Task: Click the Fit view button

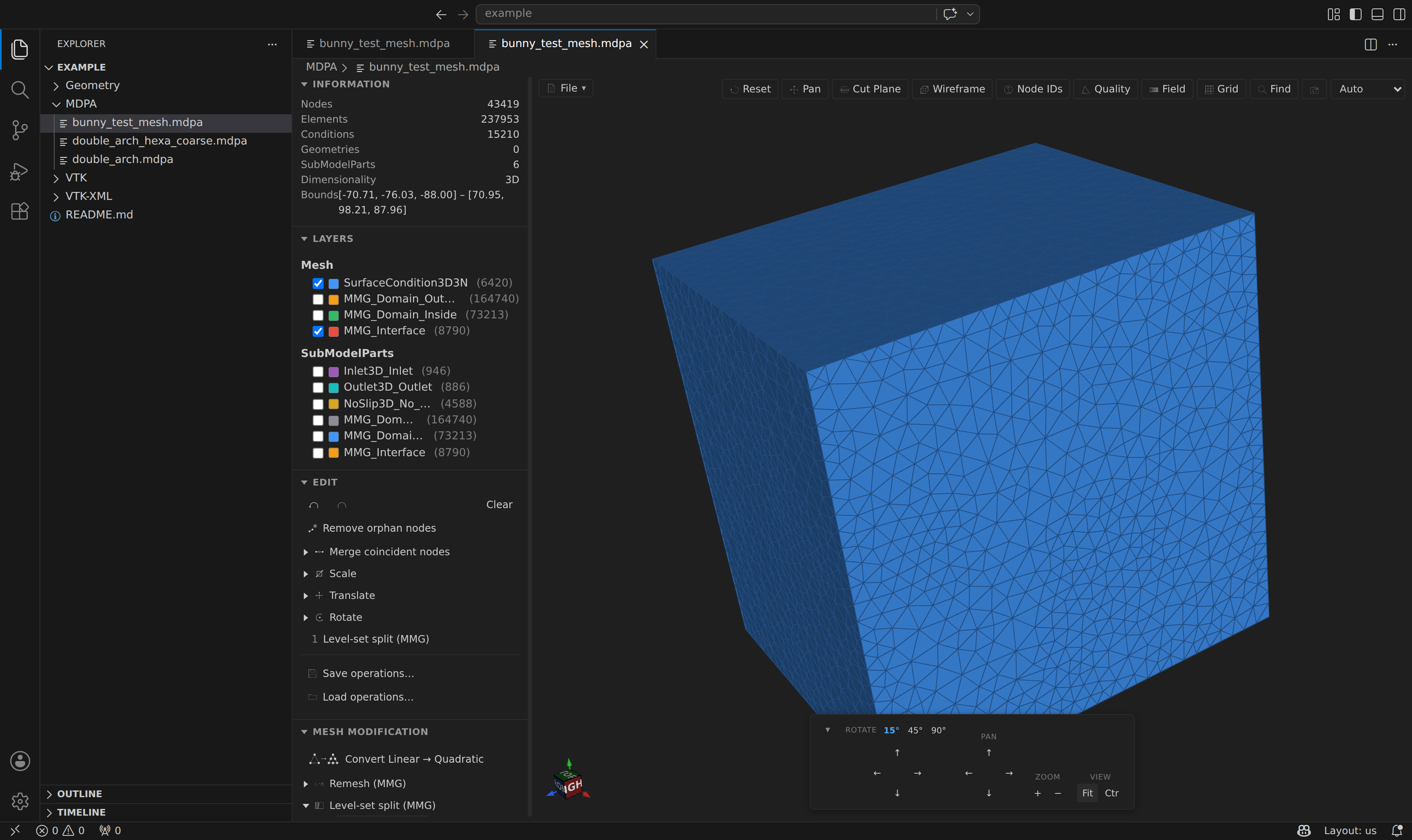Action: click(x=1087, y=793)
